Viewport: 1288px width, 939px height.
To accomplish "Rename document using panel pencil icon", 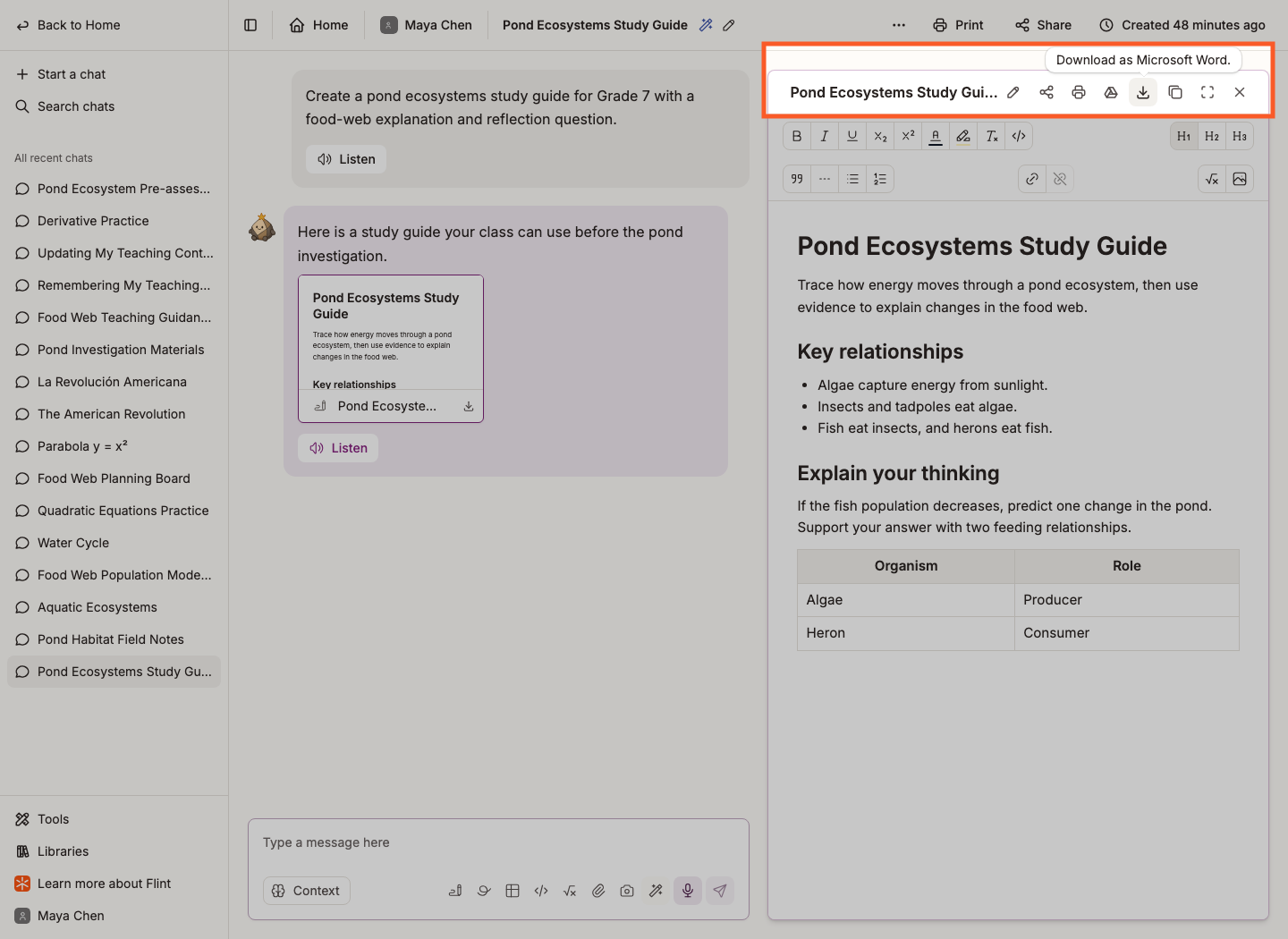I will coord(1013,92).
